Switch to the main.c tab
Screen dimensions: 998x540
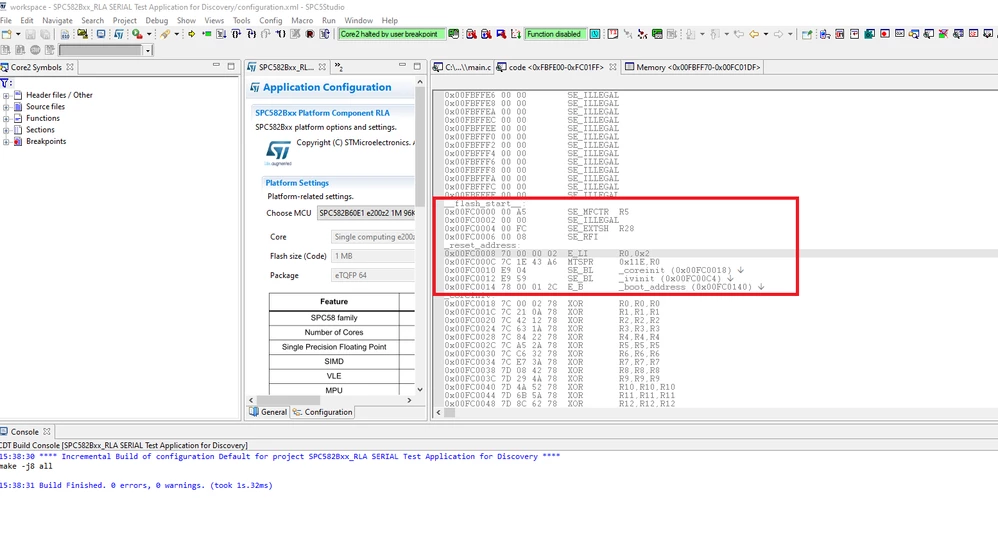point(463,67)
